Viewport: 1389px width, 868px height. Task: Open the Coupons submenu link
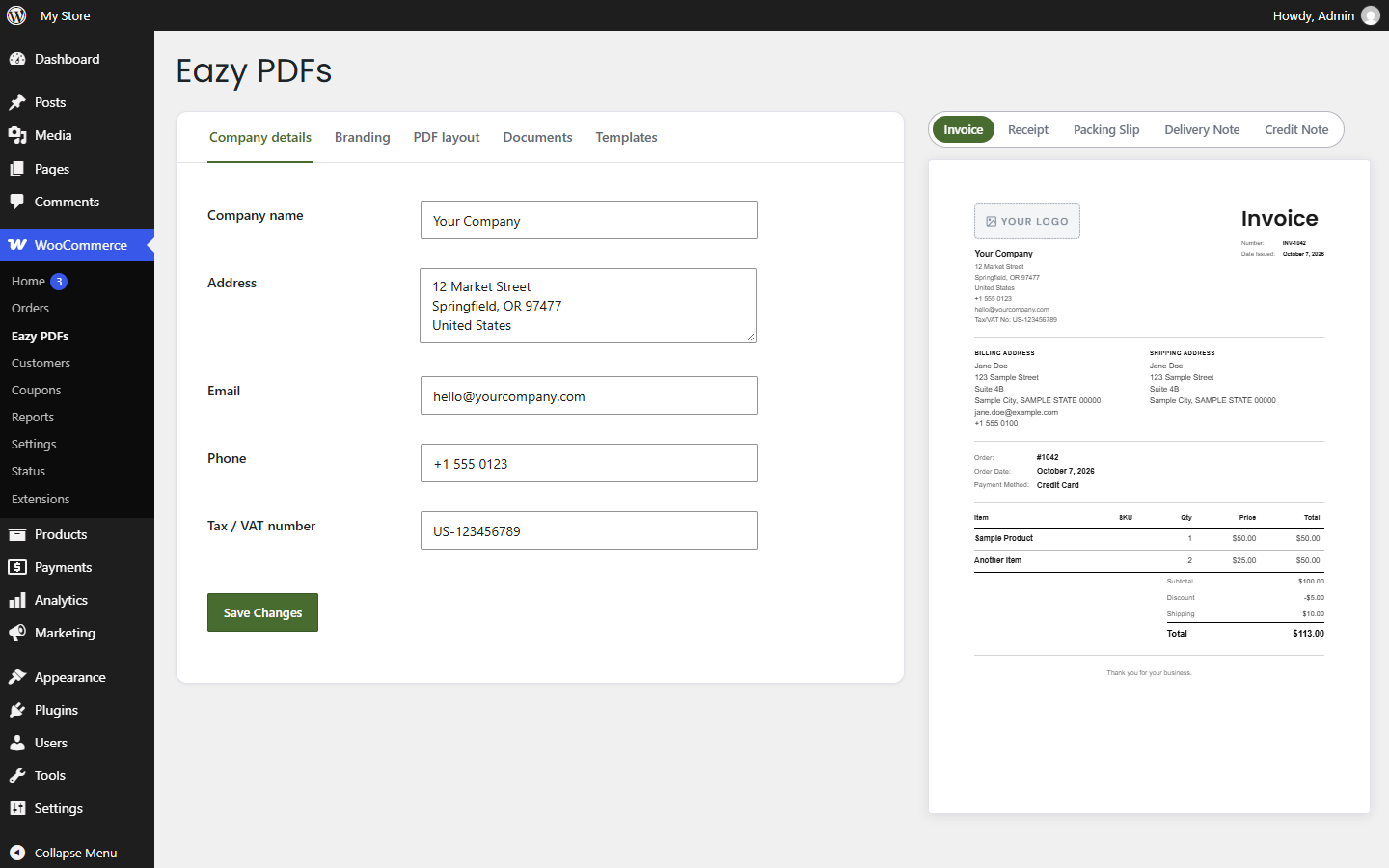[36, 391]
